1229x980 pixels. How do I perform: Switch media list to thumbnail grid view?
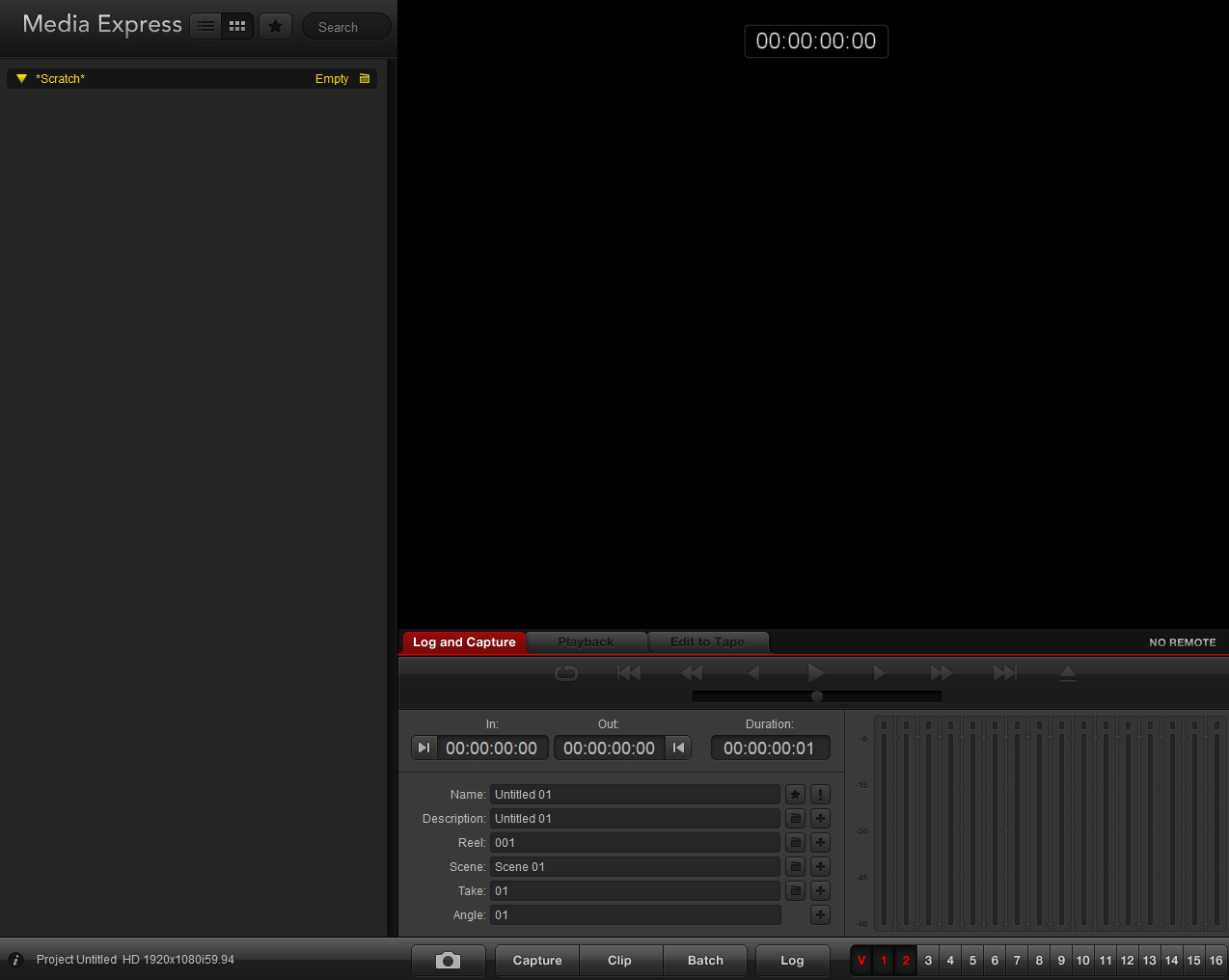[237, 26]
